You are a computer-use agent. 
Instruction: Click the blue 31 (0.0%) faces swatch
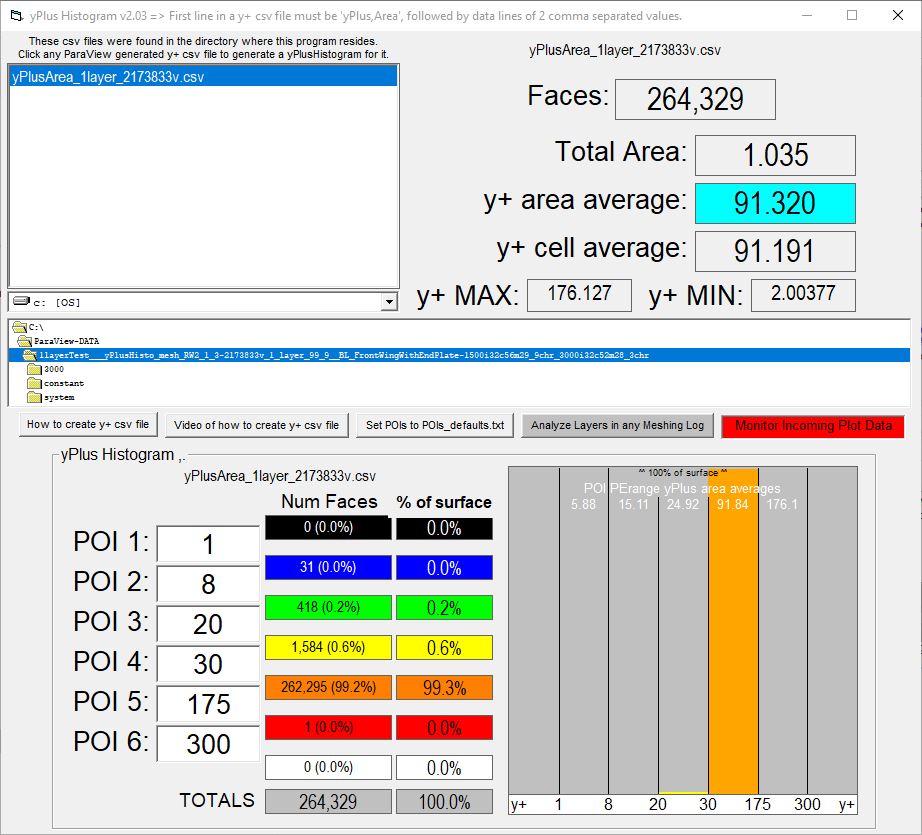pyautogui.click(x=328, y=568)
